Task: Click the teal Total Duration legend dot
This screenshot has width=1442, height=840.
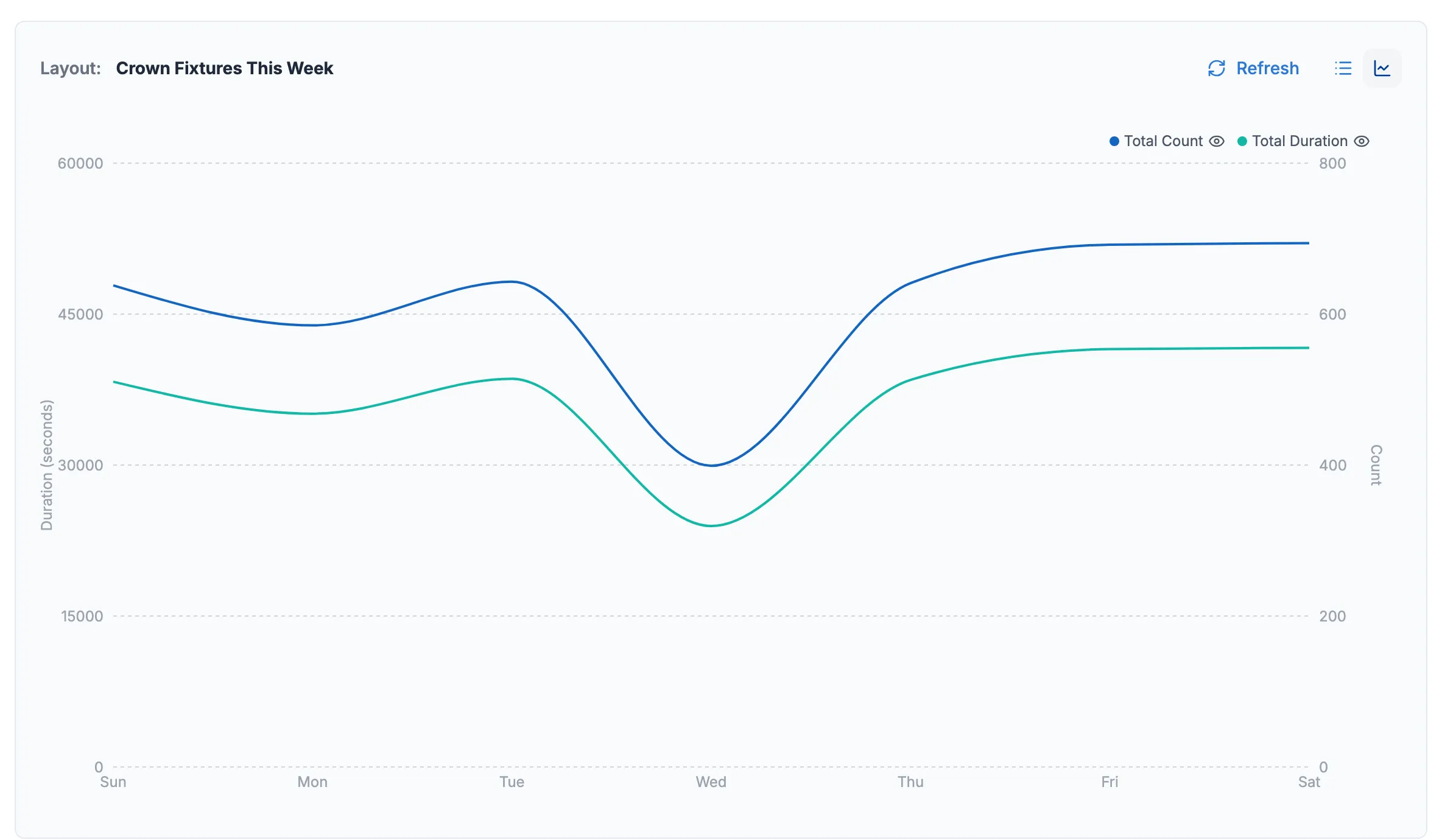Action: [1242, 141]
